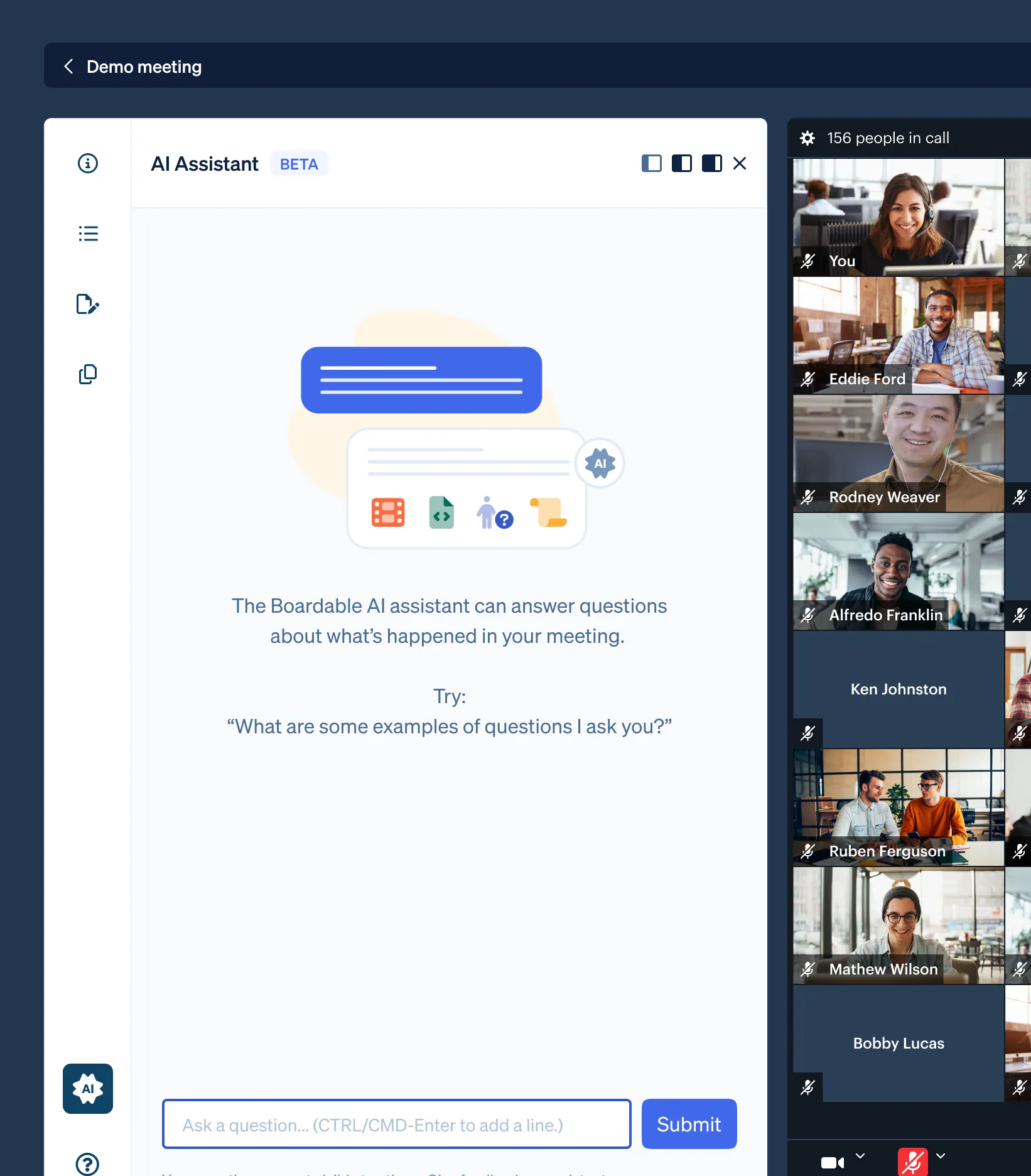Image resolution: width=1031 pixels, height=1176 pixels.
Task: Focus the Ask a question input field
Action: point(397,1124)
